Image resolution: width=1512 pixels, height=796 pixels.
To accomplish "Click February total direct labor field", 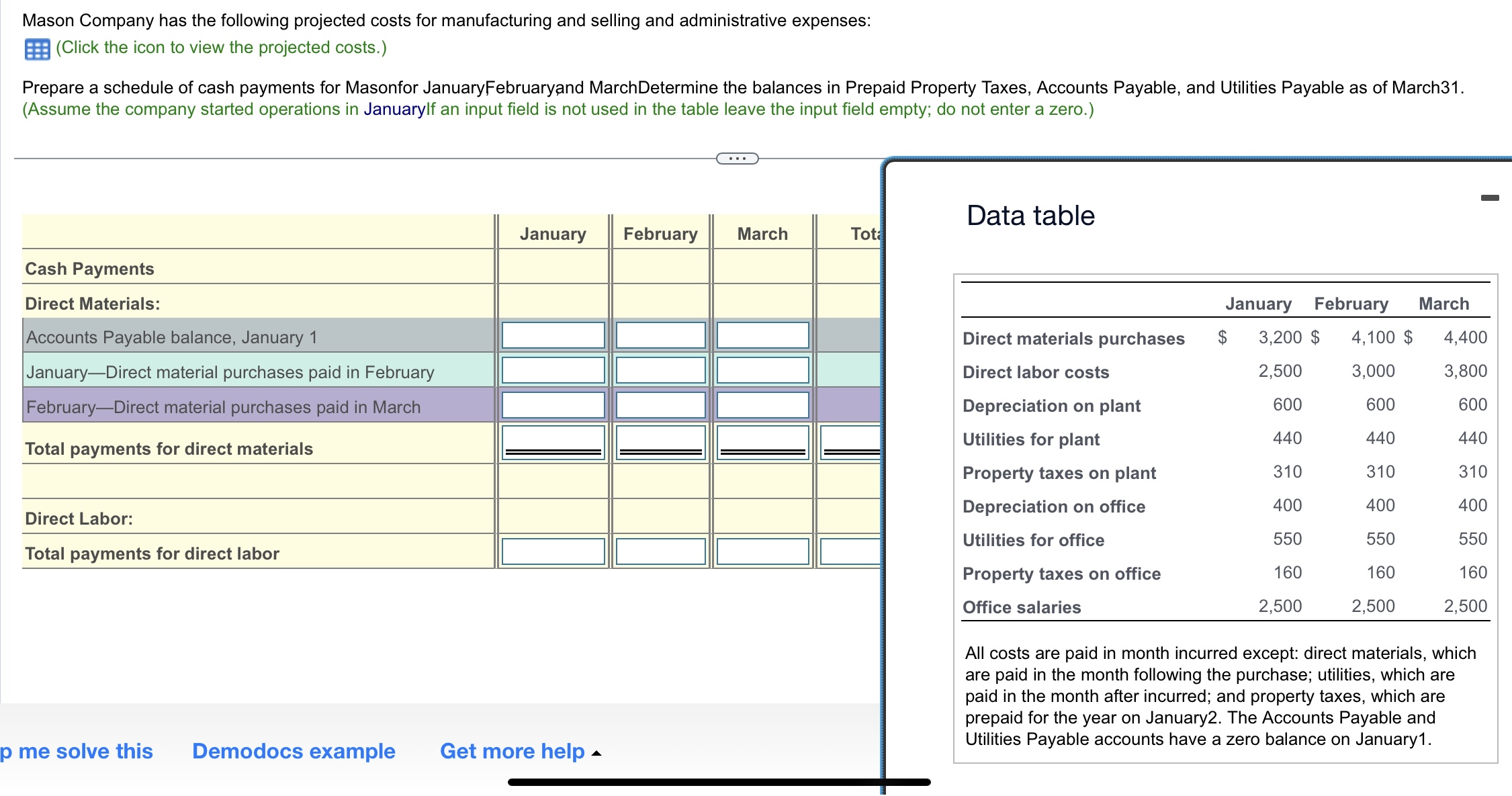I will click(660, 551).
